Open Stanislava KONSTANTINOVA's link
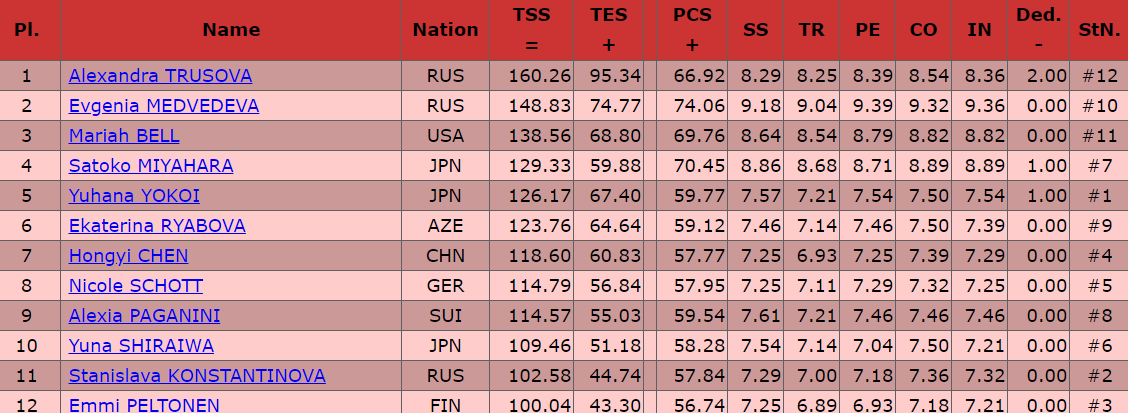Screen dimensions: 1128x413 (x=197, y=376)
